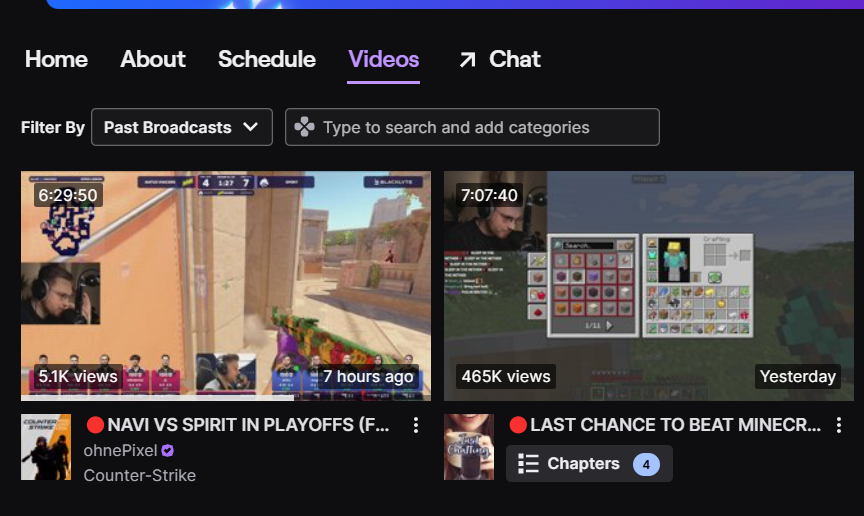Click the category gamepad icon in search field
This screenshot has width=864, height=516.
coord(304,127)
